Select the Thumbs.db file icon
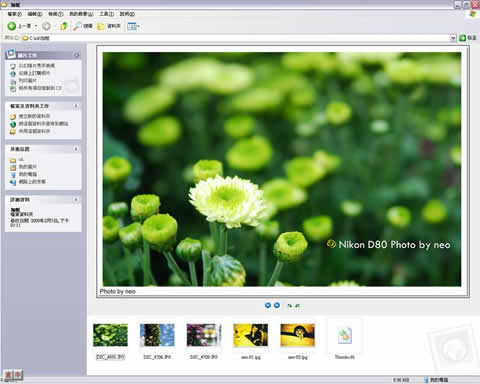Viewport: 480px width, 384px height. (345, 335)
